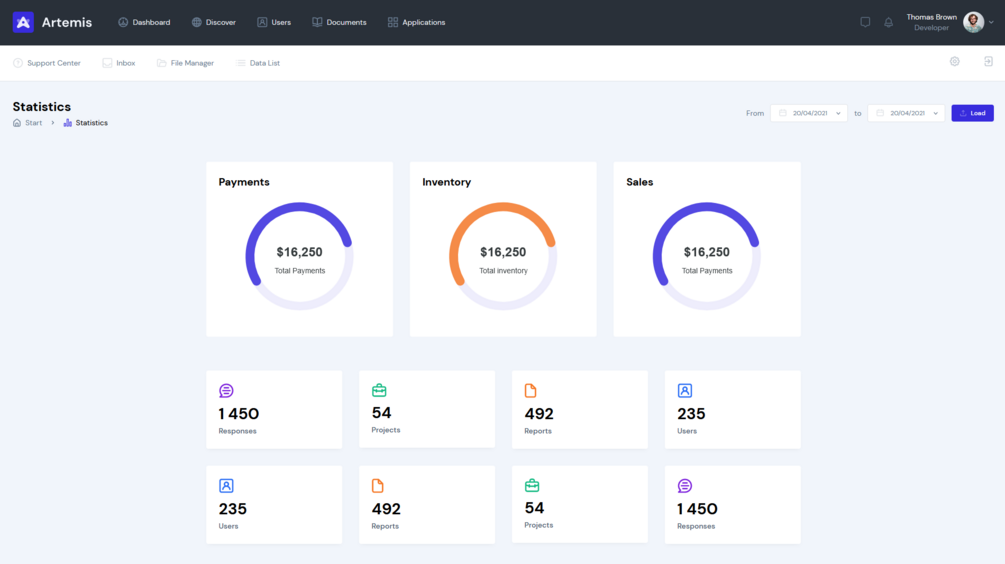Click the Statistics chart icon in the breadcrumb

click(x=67, y=123)
